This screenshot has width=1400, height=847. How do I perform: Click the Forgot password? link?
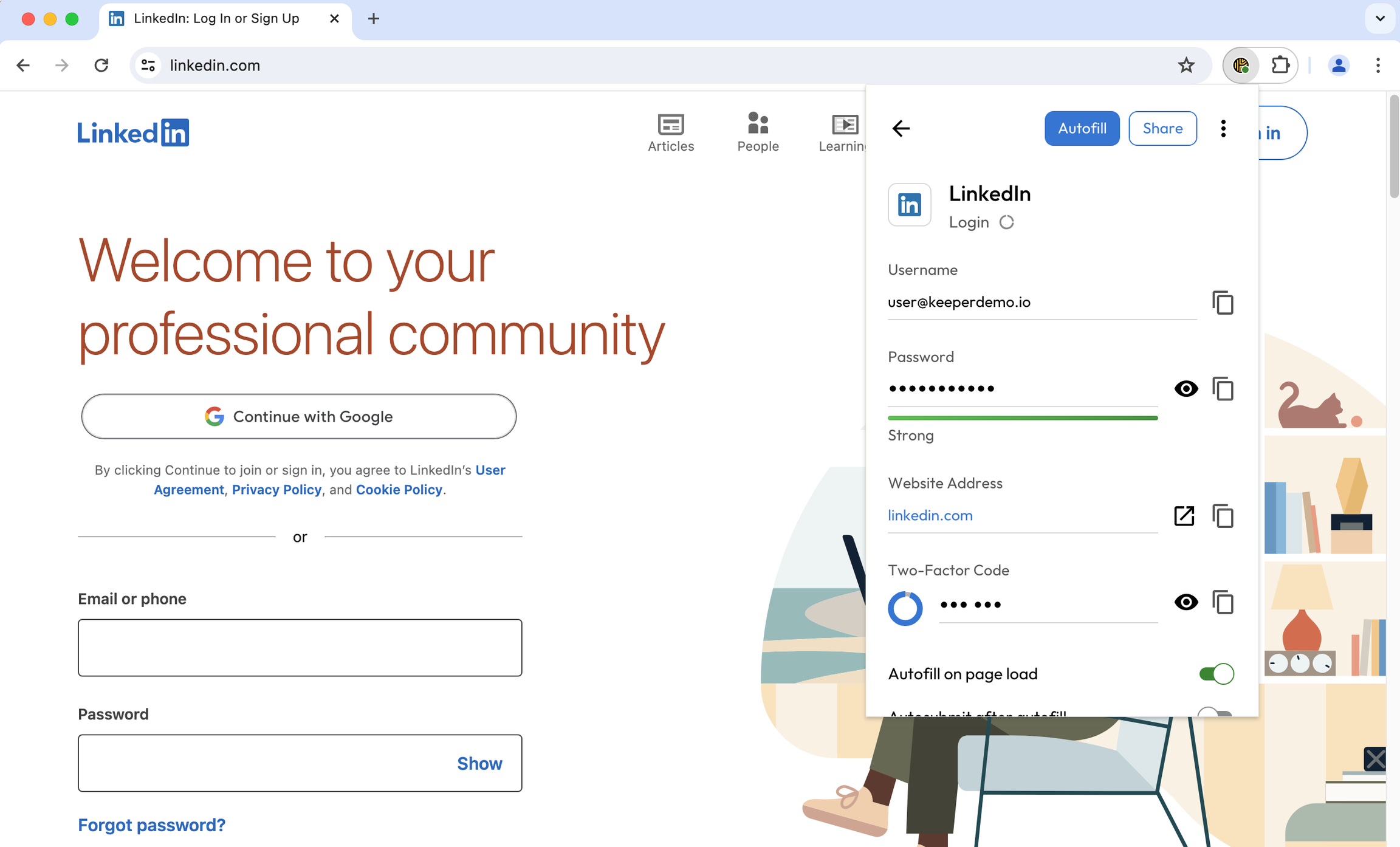pyautogui.click(x=151, y=825)
